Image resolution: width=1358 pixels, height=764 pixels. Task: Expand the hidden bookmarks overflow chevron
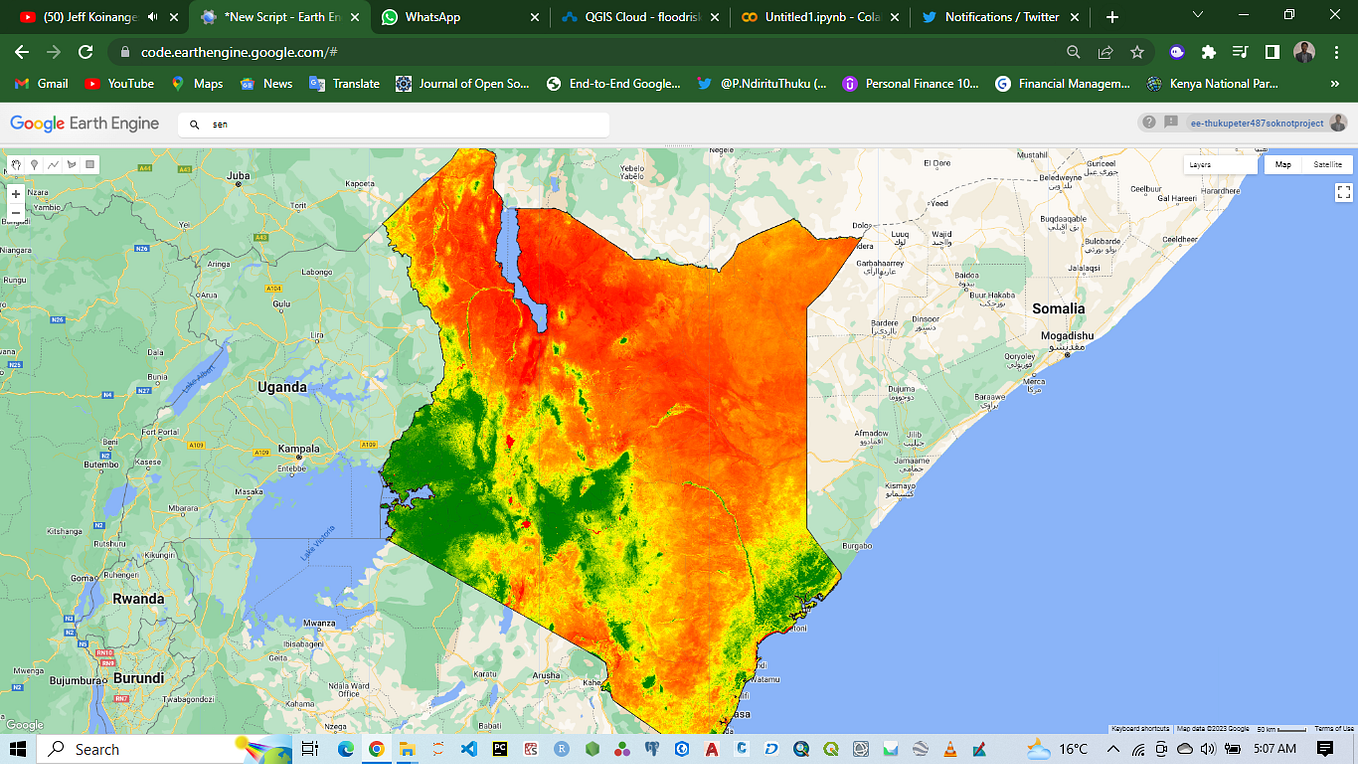[1334, 84]
